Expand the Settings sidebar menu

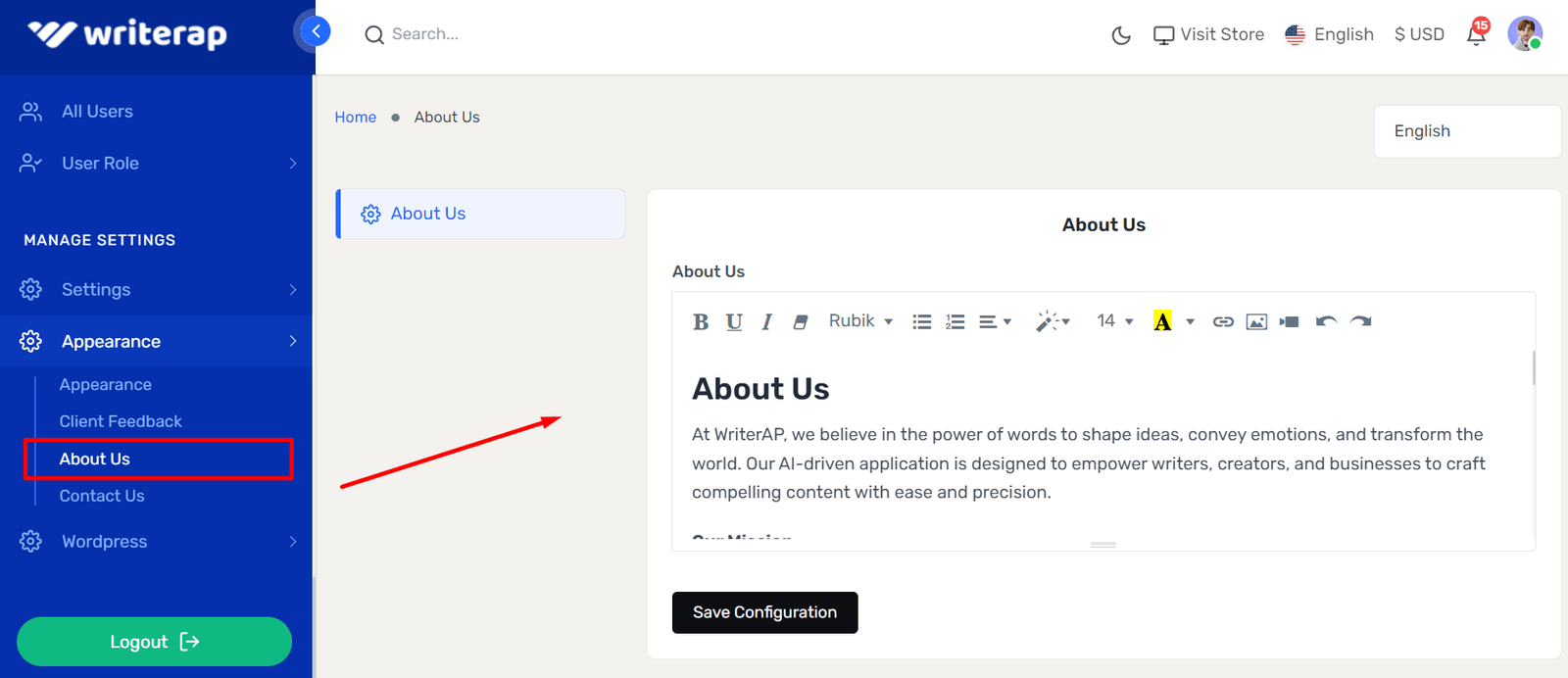157,289
